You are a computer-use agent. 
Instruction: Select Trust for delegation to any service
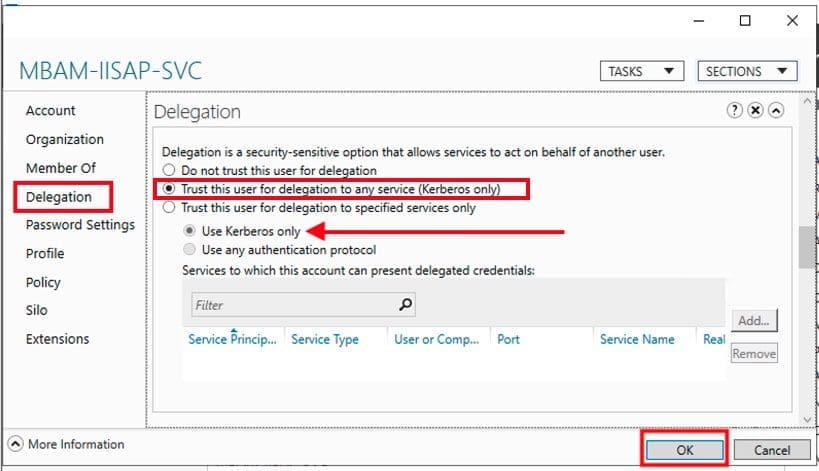[x=169, y=189]
